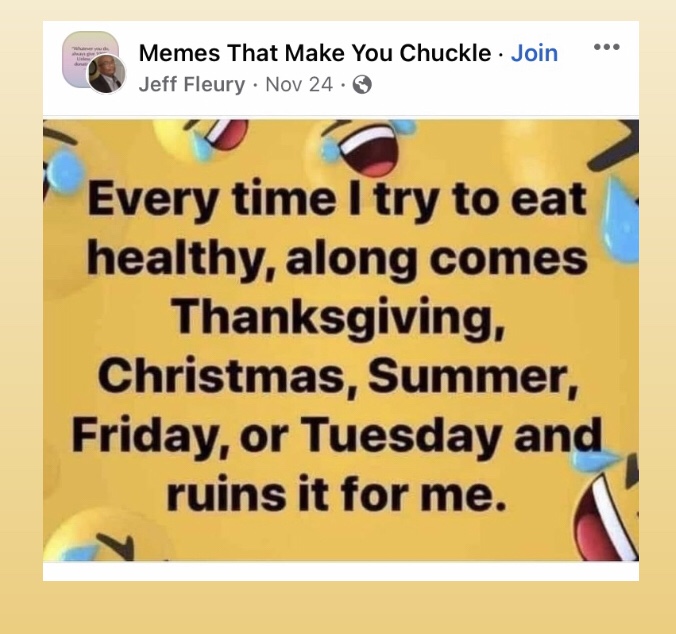Click the group's square cover avatar
The image size is (676, 634).
[88, 57]
